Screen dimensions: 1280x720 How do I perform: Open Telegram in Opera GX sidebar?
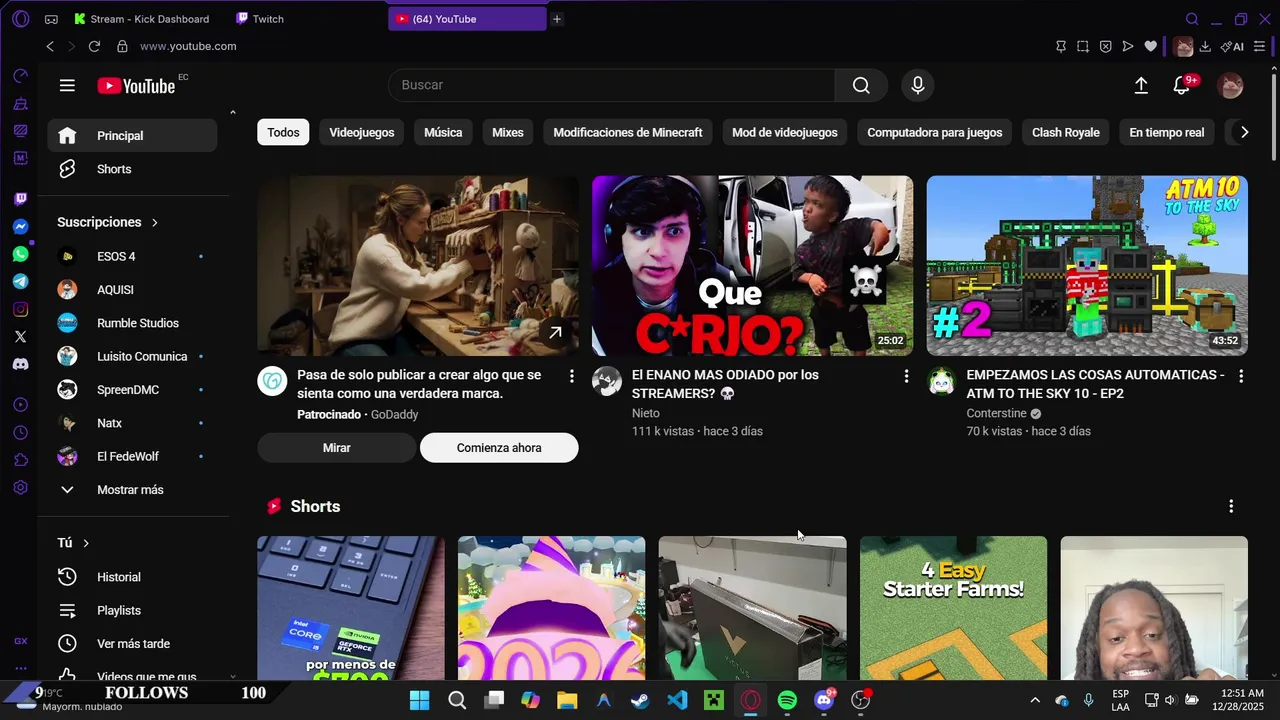click(x=20, y=282)
